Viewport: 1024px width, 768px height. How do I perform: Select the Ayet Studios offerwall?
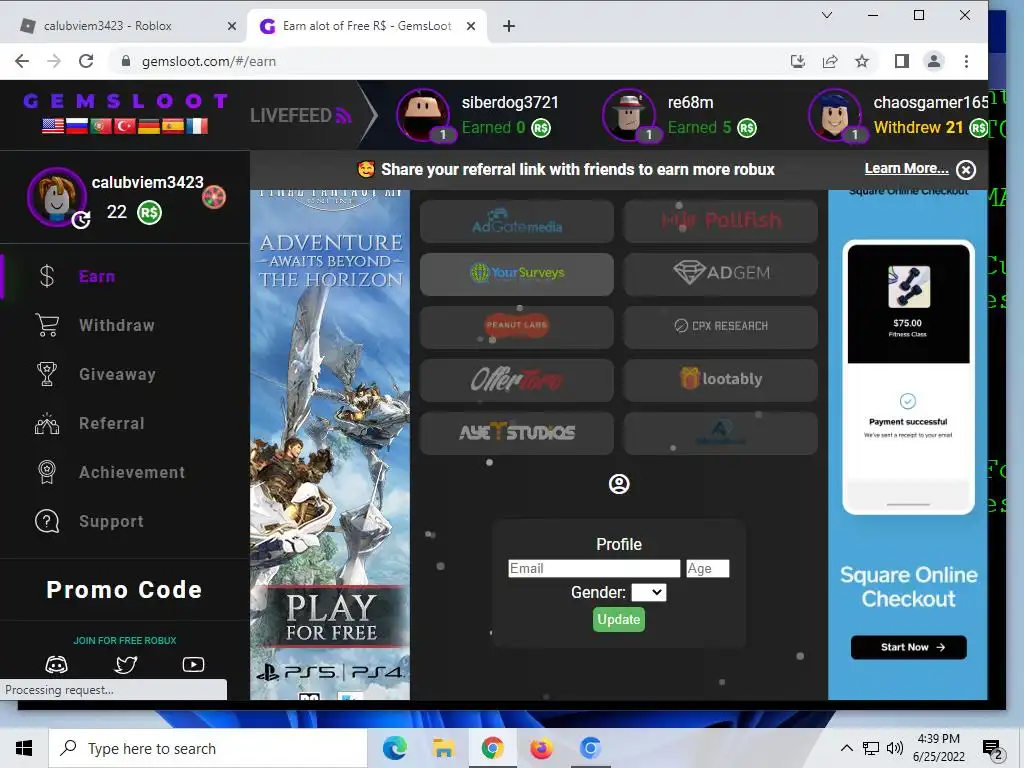(x=517, y=432)
